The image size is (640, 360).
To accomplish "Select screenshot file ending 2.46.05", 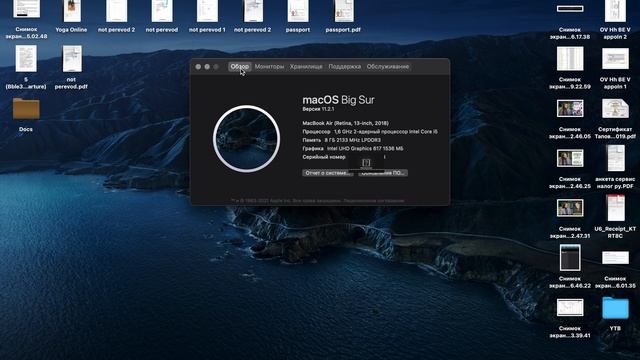I will click(570, 109).
